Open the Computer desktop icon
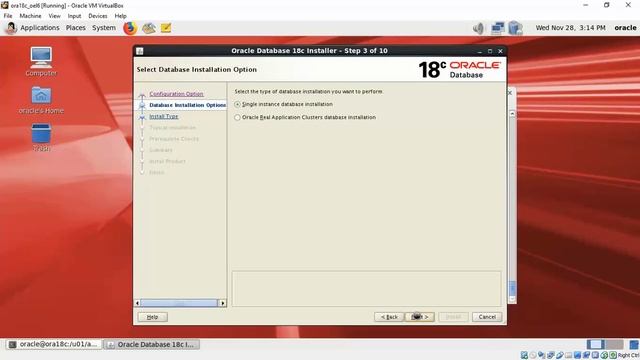This screenshot has width=640, height=360. [x=41, y=62]
